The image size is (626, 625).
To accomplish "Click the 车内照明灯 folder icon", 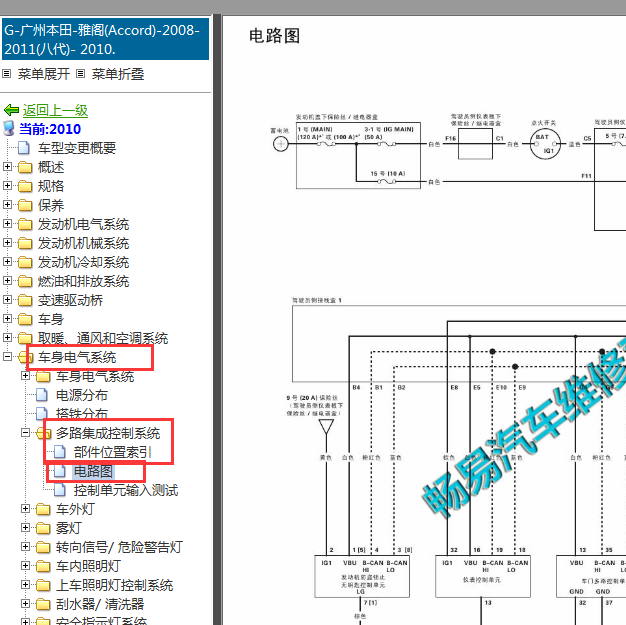I will [x=43, y=566].
